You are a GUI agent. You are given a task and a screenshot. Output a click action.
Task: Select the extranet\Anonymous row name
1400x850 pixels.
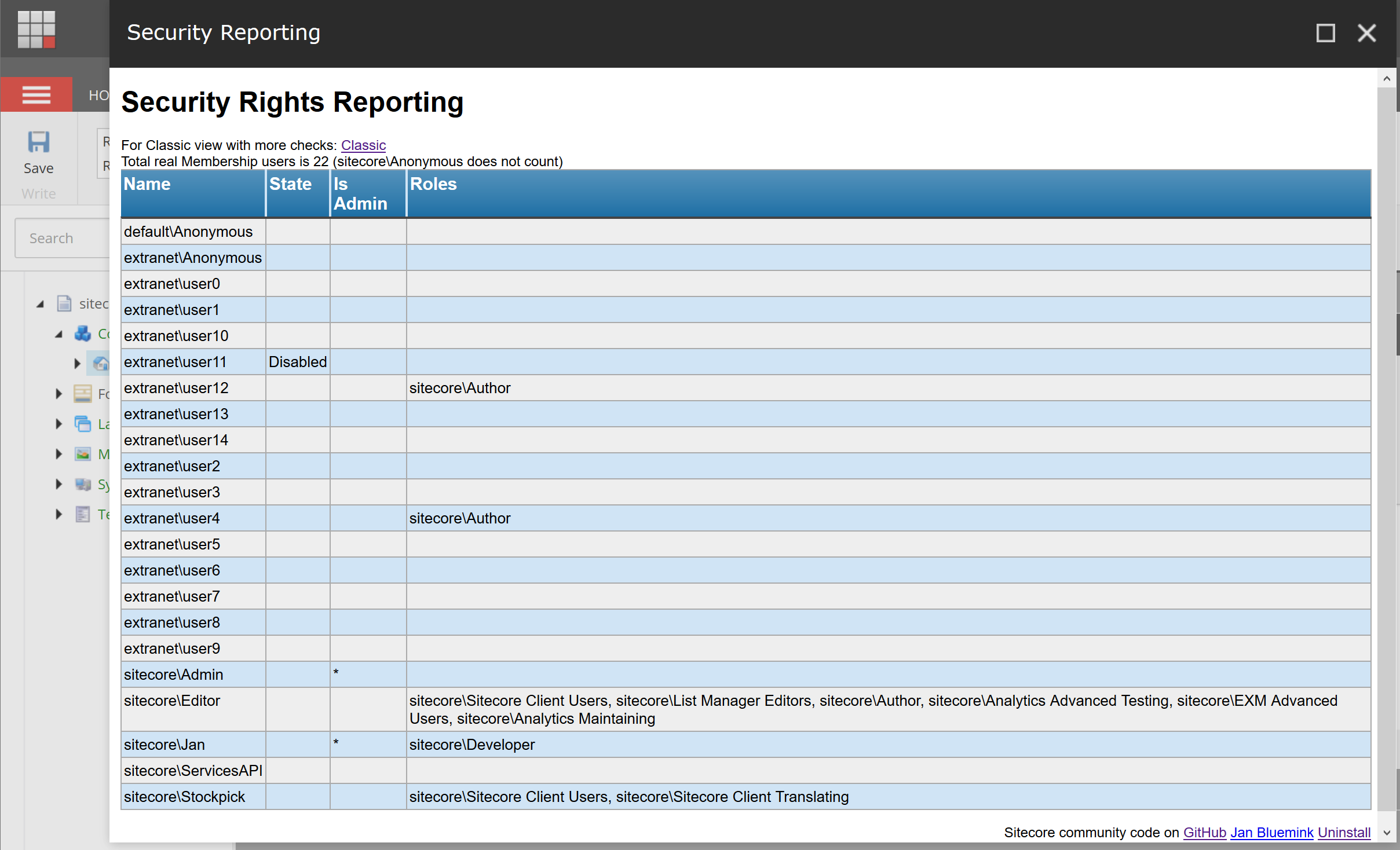coord(193,258)
